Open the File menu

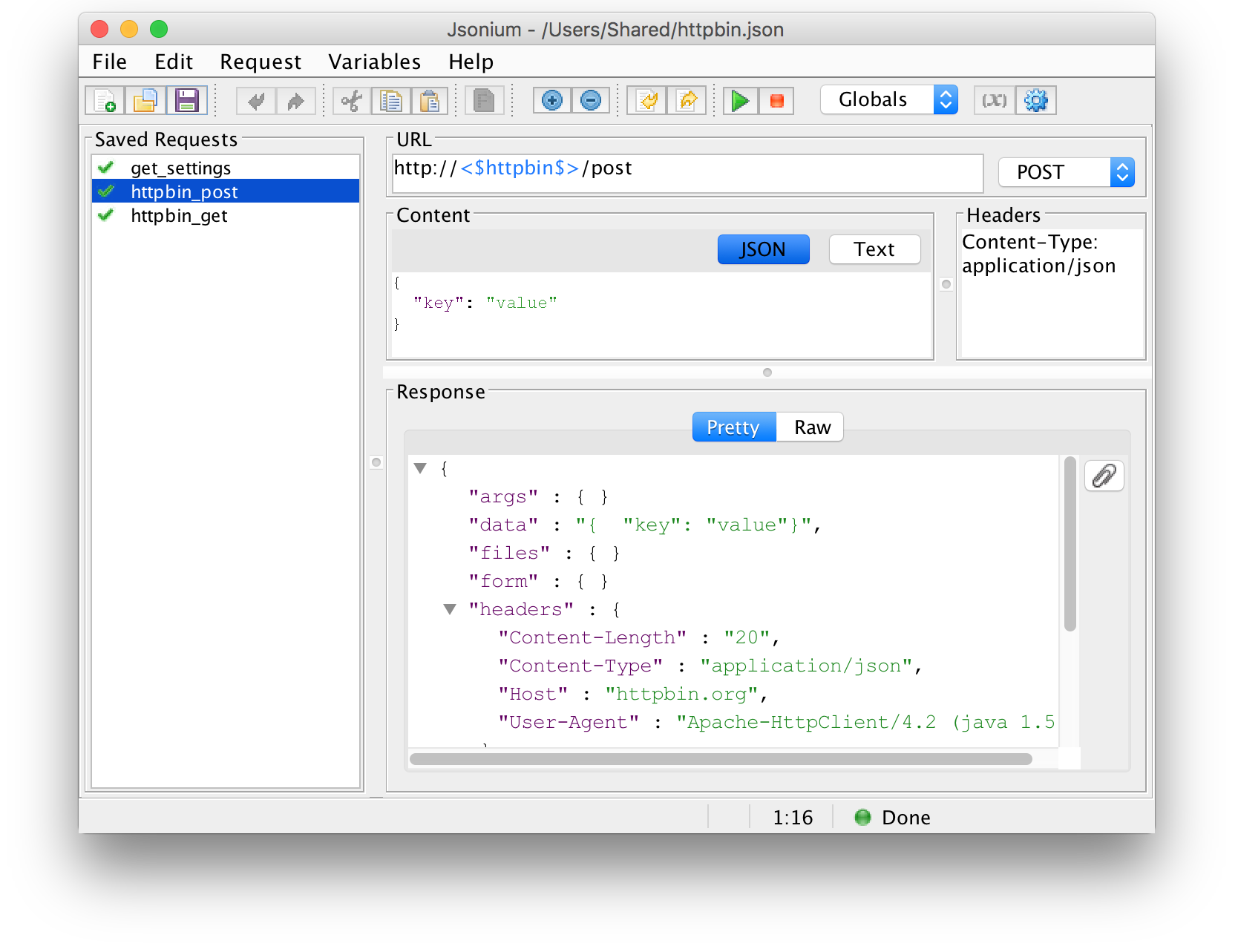[x=110, y=62]
